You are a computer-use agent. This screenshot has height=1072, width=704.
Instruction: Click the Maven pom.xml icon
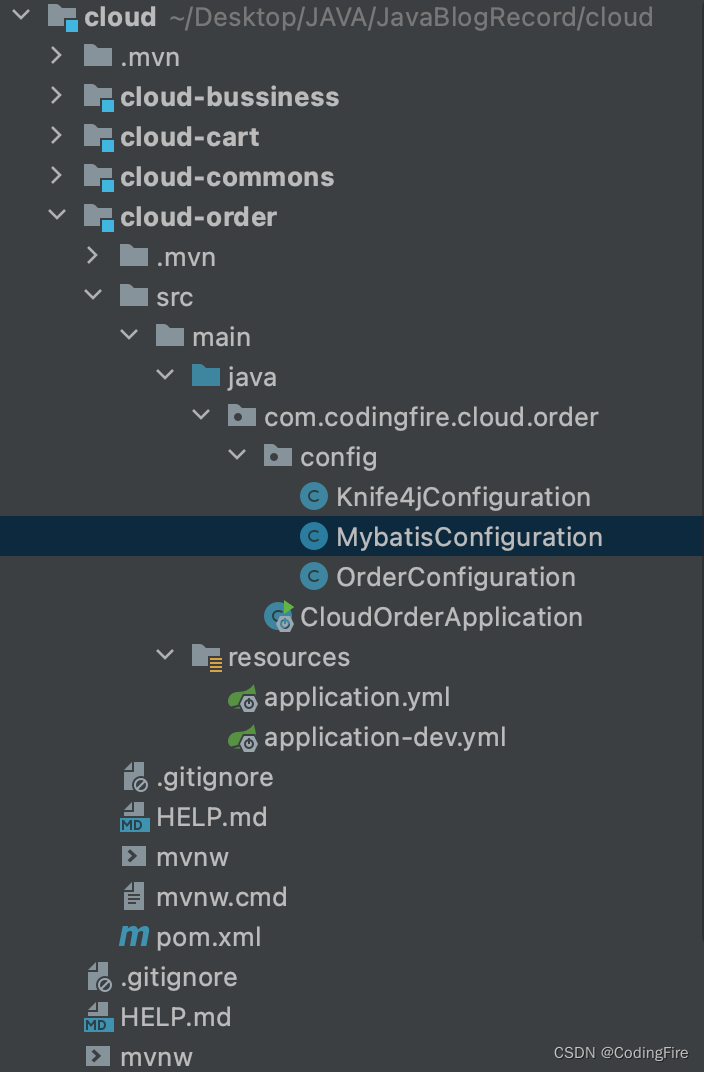tap(134, 936)
